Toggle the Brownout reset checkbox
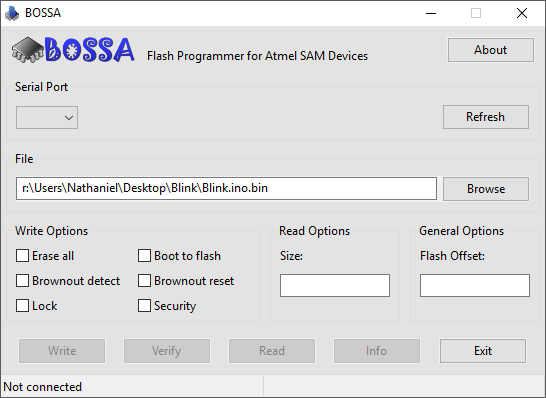Screen dimensions: 546x398 click(x=144, y=281)
